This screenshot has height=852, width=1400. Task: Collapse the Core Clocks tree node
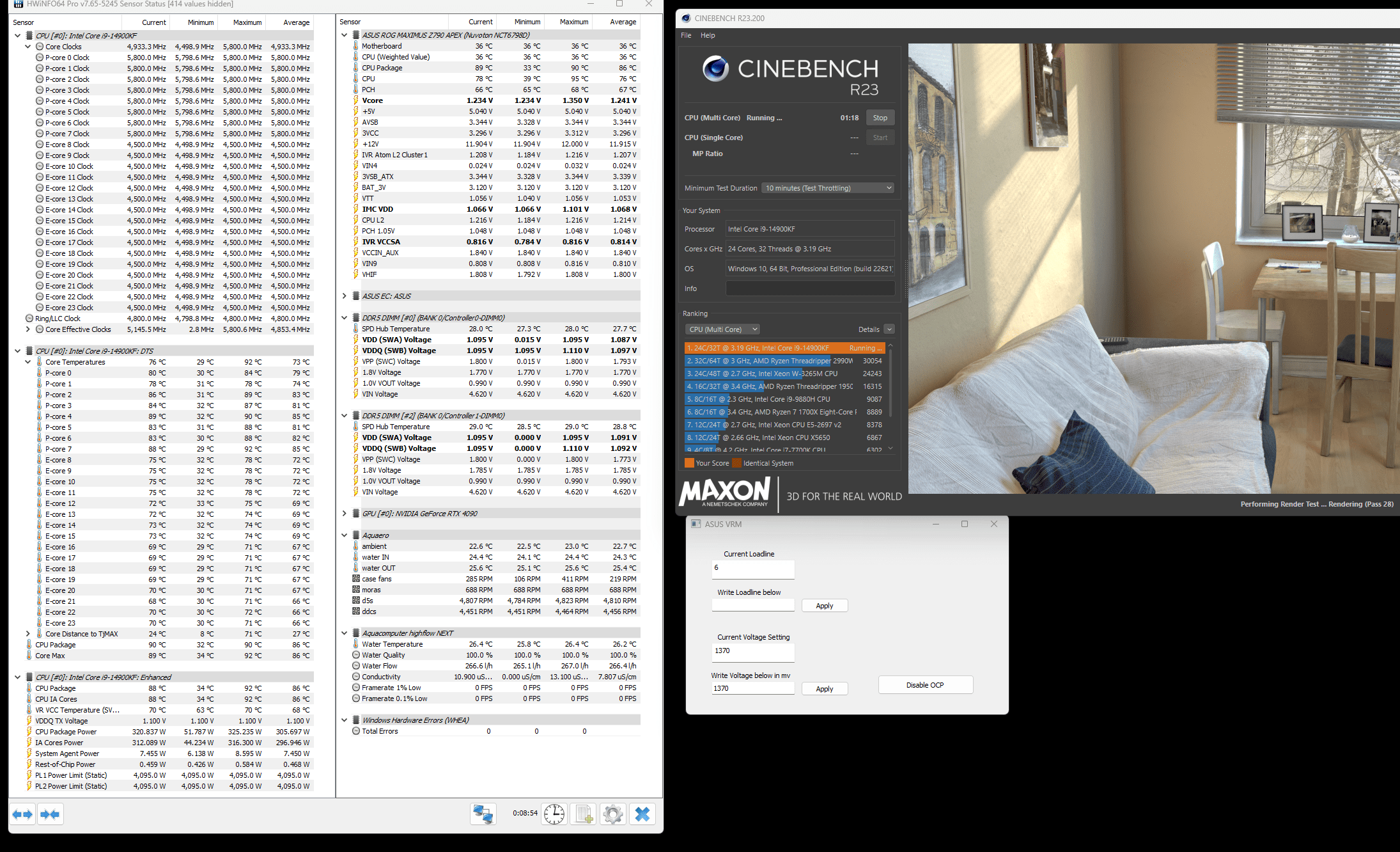point(28,47)
